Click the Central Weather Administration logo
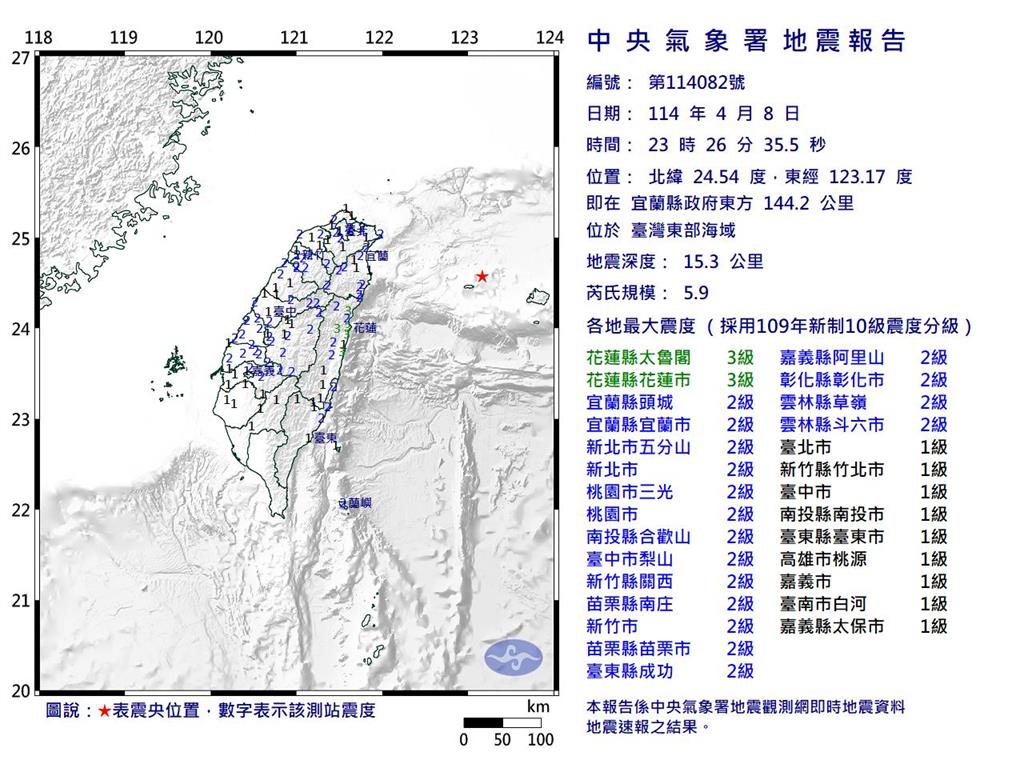The image size is (1024, 768). pyautogui.click(x=513, y=657)
